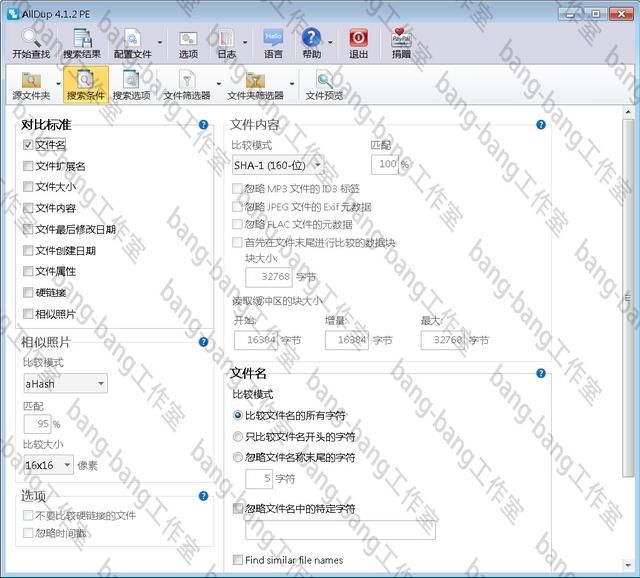Toggle 忽略 JPEG 文件的 Exif 元数据 checkbox
640x578 pixels.
[237, 207]
